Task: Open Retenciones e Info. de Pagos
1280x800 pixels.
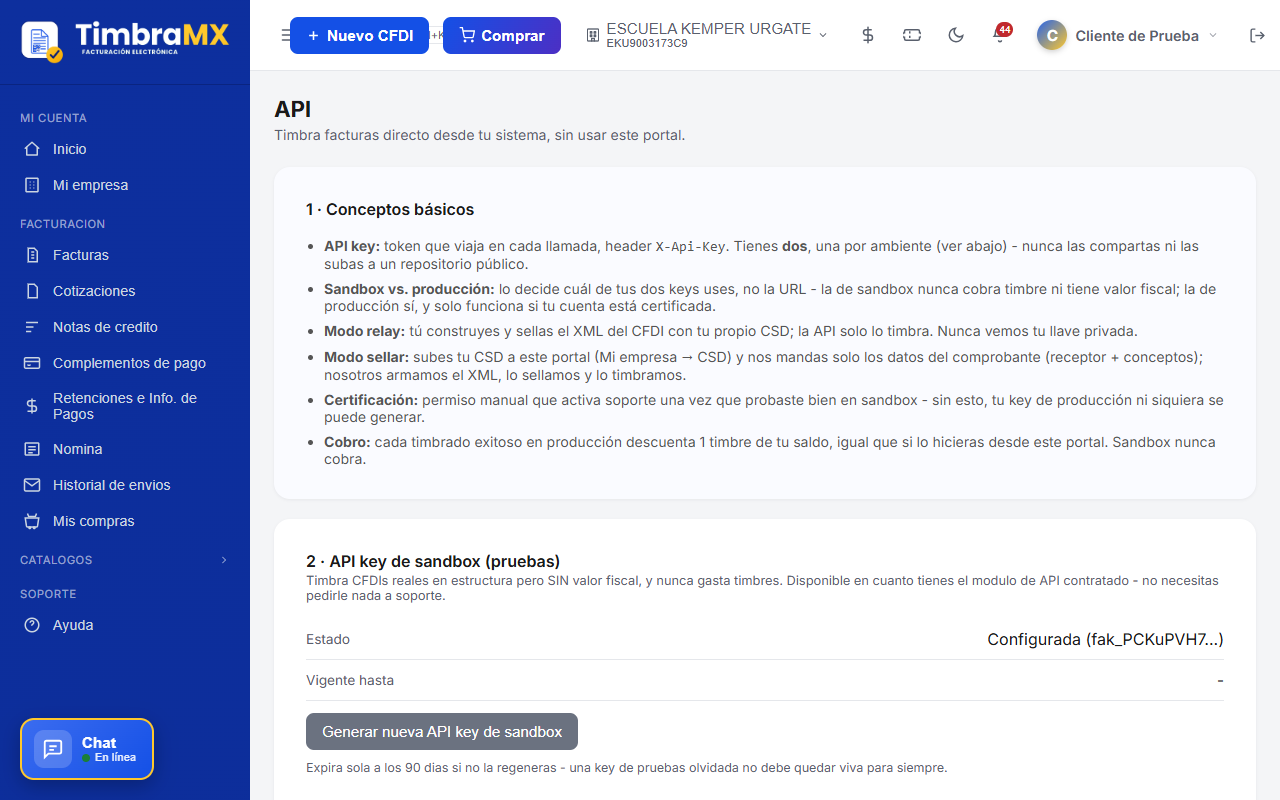Action: (125, 406)
